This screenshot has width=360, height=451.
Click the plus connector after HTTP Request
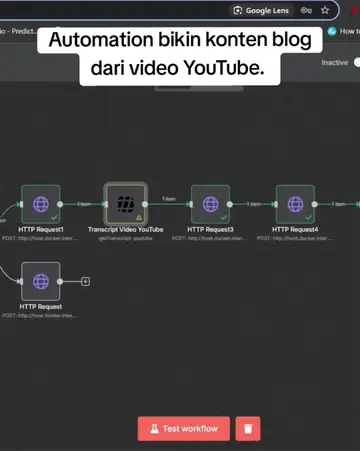coord(85,282)
